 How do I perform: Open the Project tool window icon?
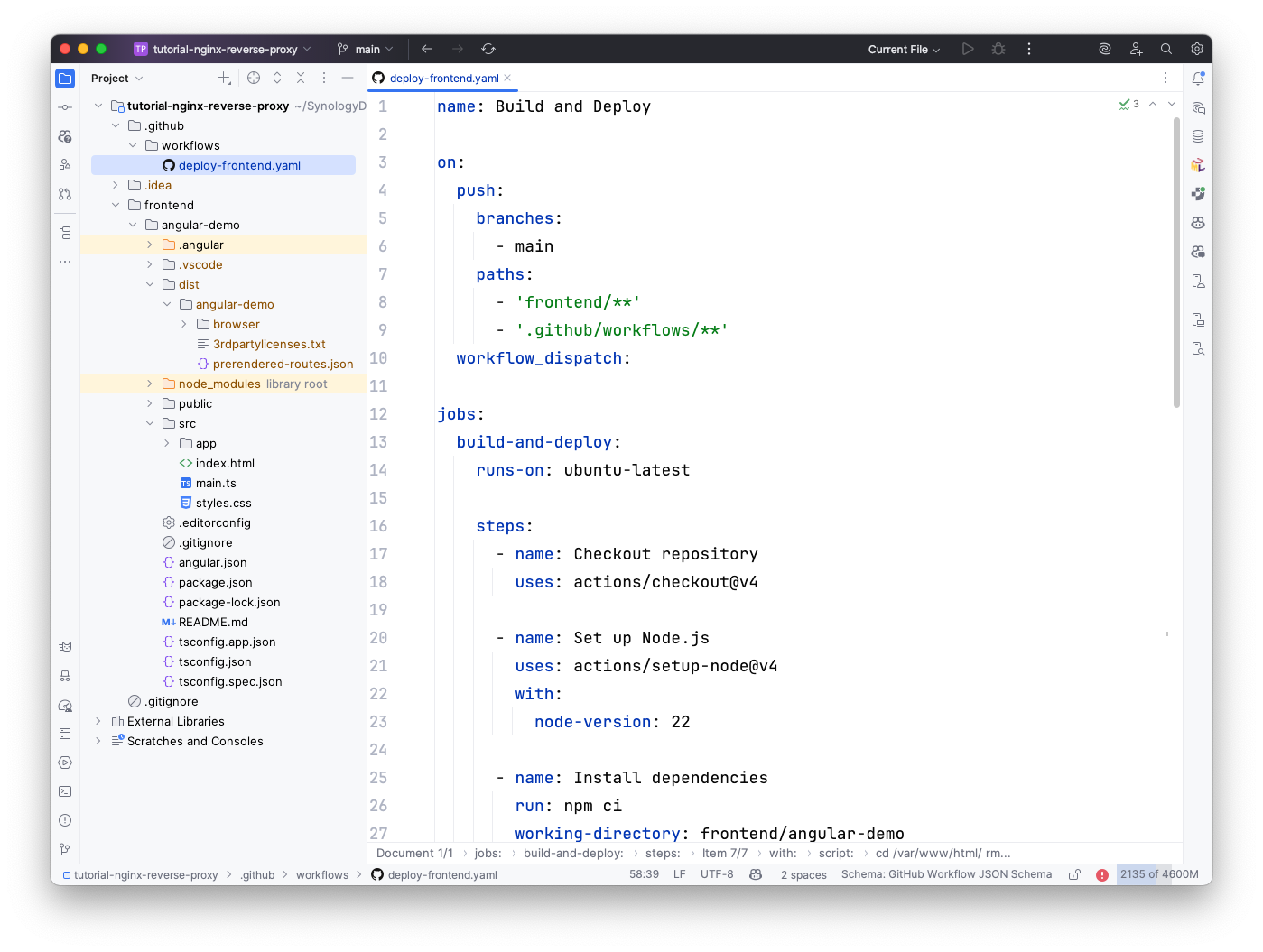(x=65, y=79)
